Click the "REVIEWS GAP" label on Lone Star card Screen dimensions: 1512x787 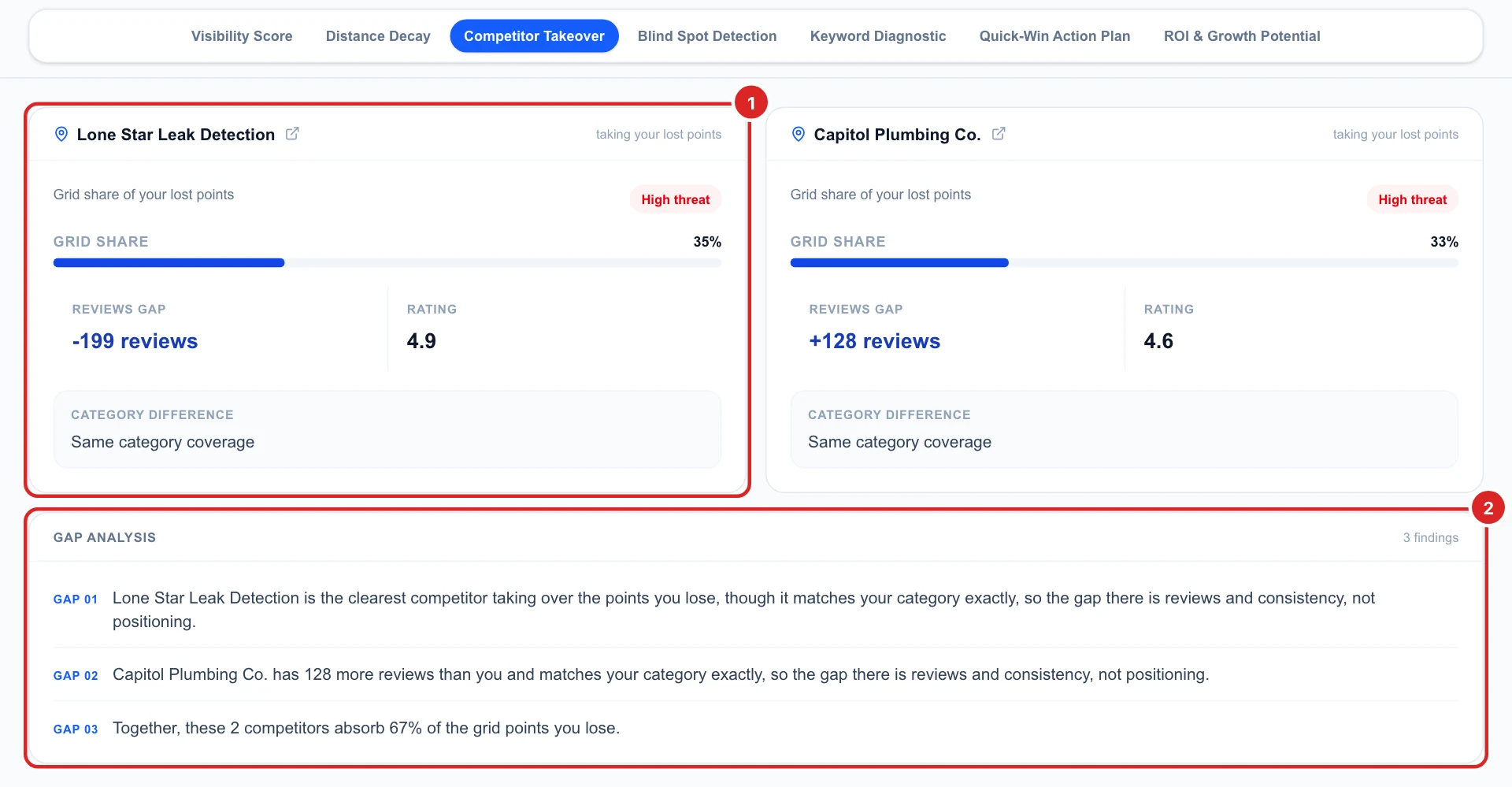[119, 310]
